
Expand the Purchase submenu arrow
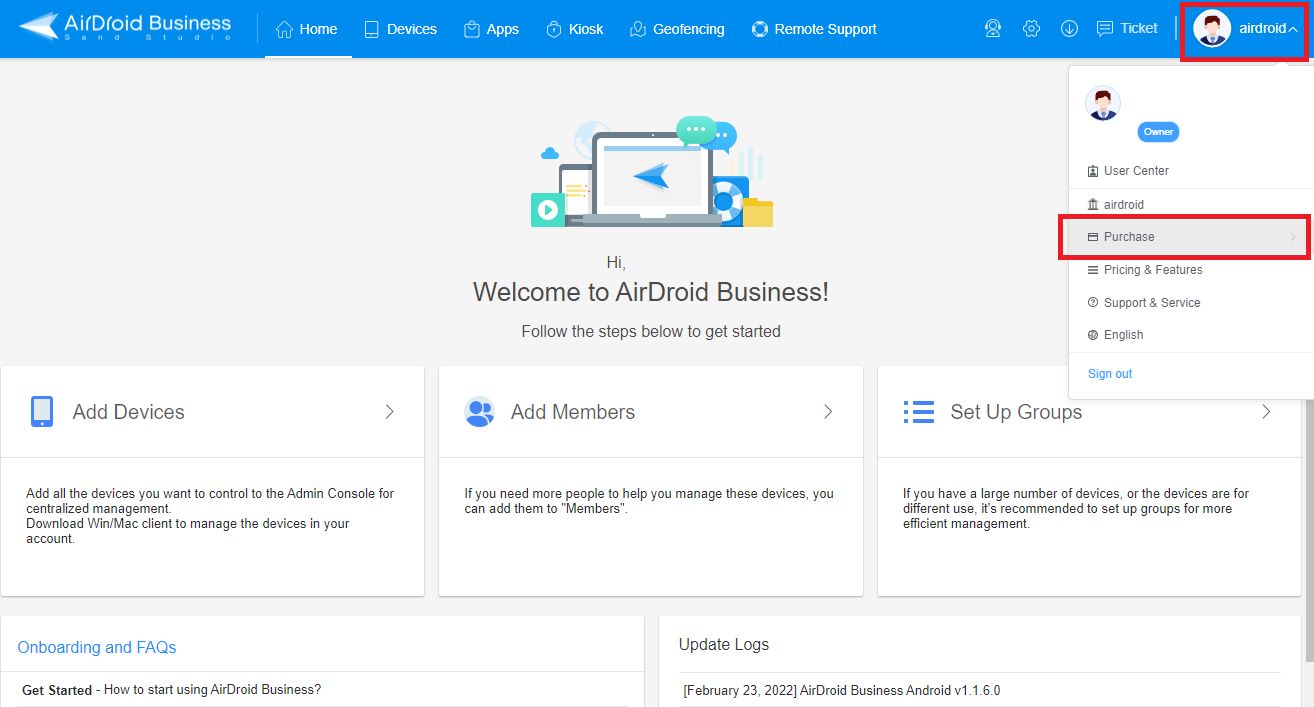1293,237
